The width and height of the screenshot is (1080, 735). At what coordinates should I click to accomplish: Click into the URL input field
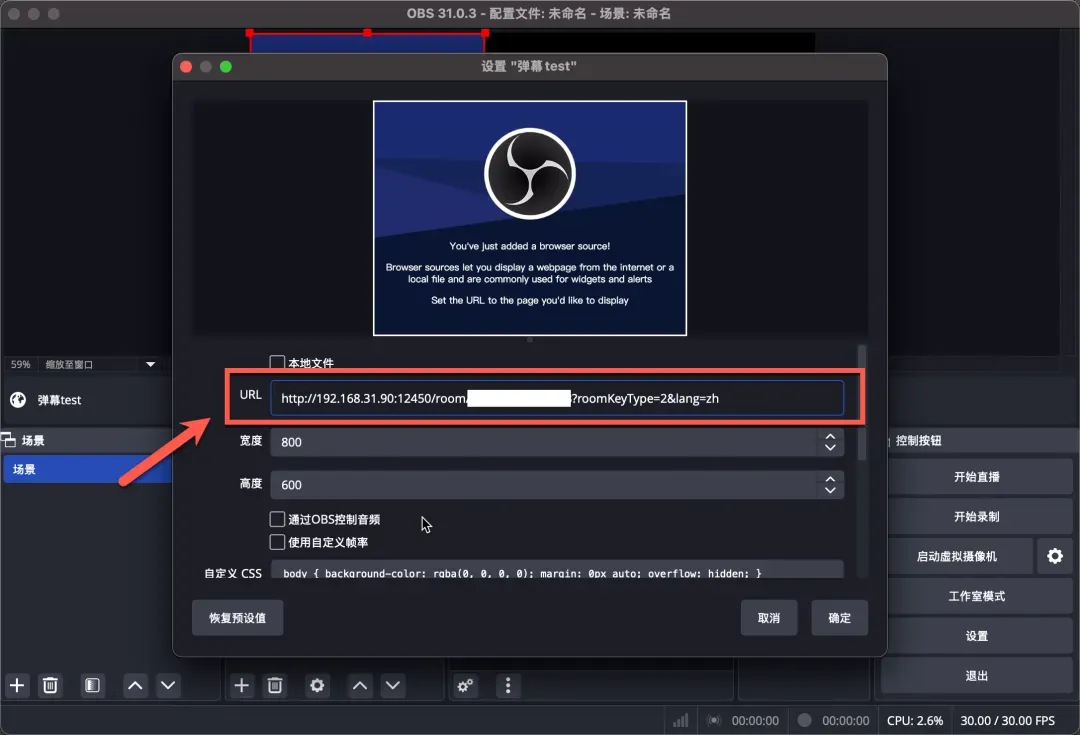coord(557,398)
